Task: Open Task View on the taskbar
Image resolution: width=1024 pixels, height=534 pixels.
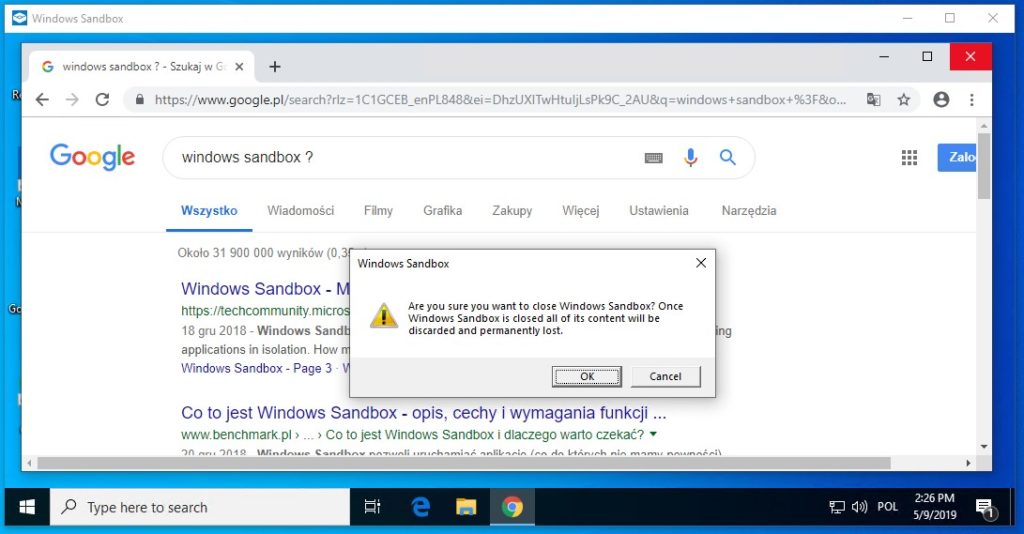Action: click(x=372, y=507)
